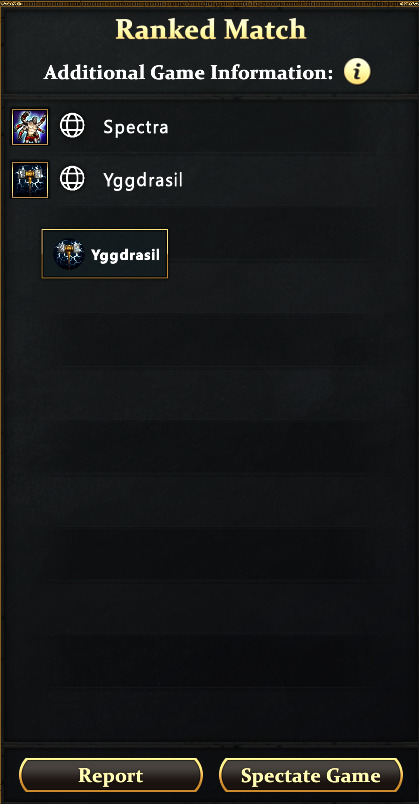Click the Yggdrasil tooltip box border
Screen dimensions: 419x804
[x=105, y=230]
